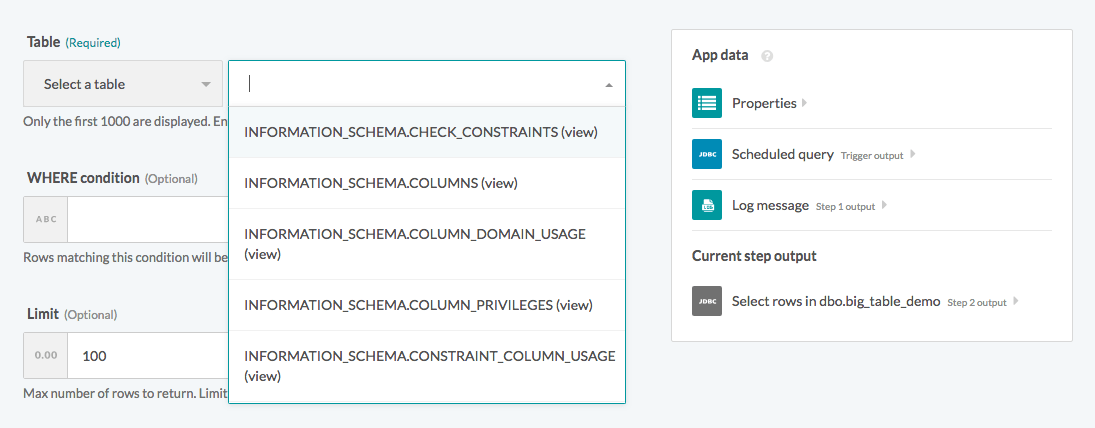Screen dimensions: 1095x428
Task: Click the Scheduled query JDBC icon
Action: tap(707, 154)
